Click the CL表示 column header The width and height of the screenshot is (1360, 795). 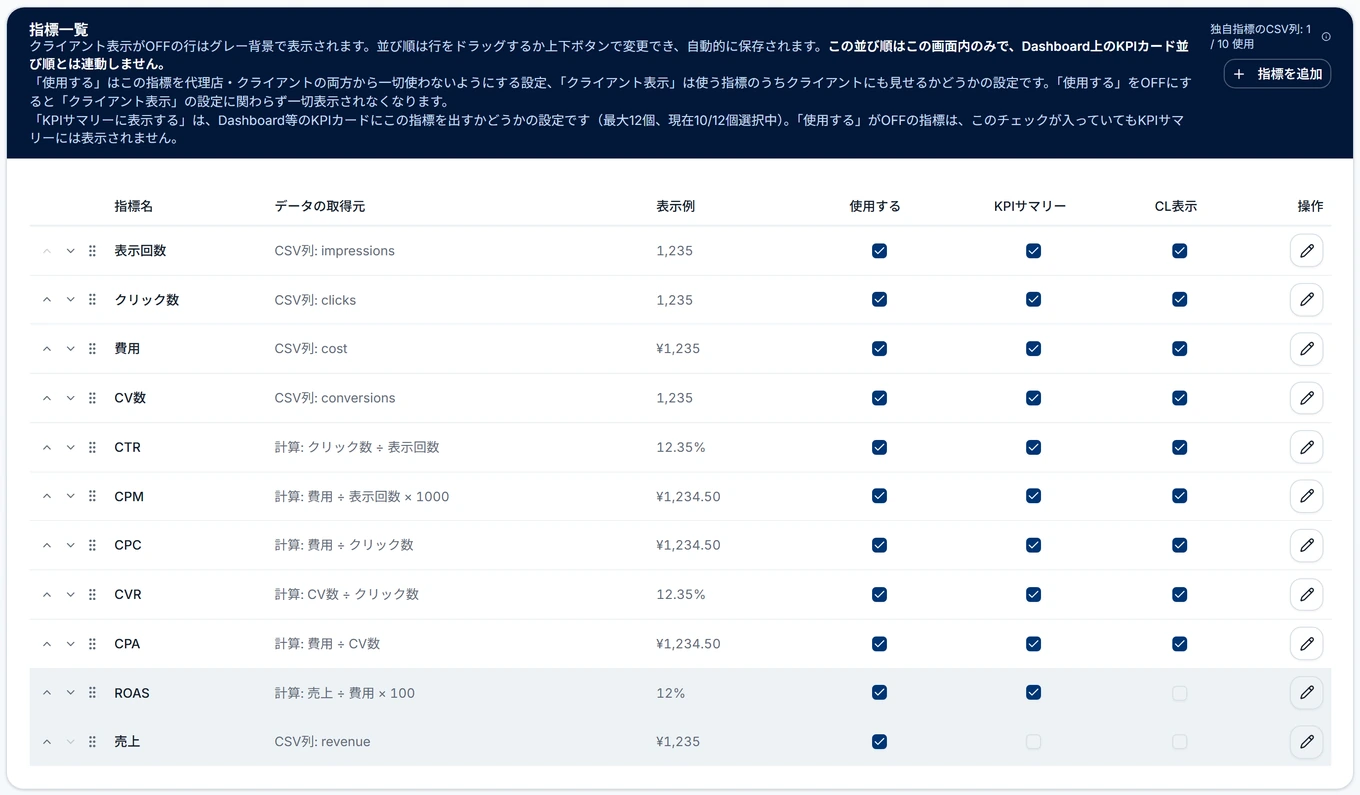coord(1175,206)
